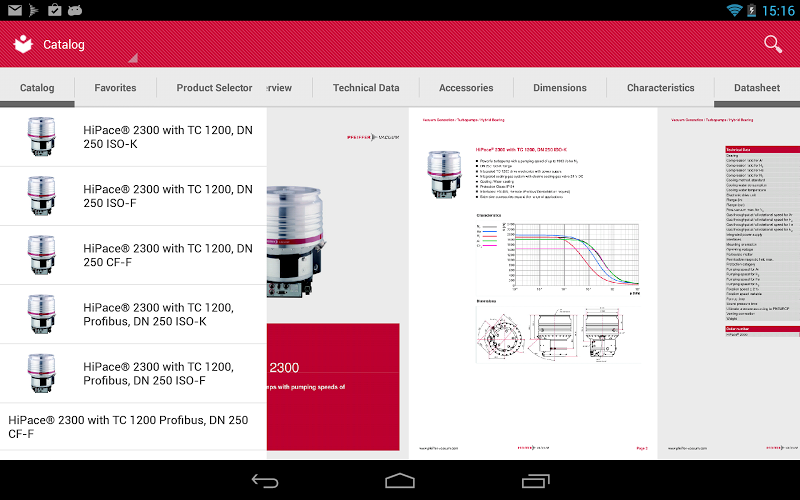Image resolution: width=800 pixels, height=500 pixels.
Task: Tap the dimensions technical drawing on datasheet
Action: pos(558,334)
